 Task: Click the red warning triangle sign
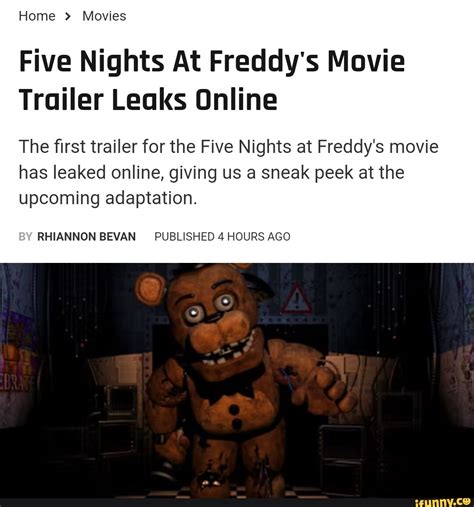(x=297, y=299)
